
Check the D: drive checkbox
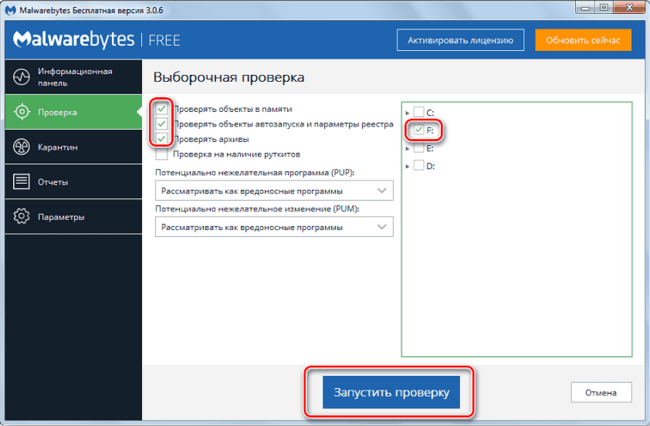coord(419,166)
